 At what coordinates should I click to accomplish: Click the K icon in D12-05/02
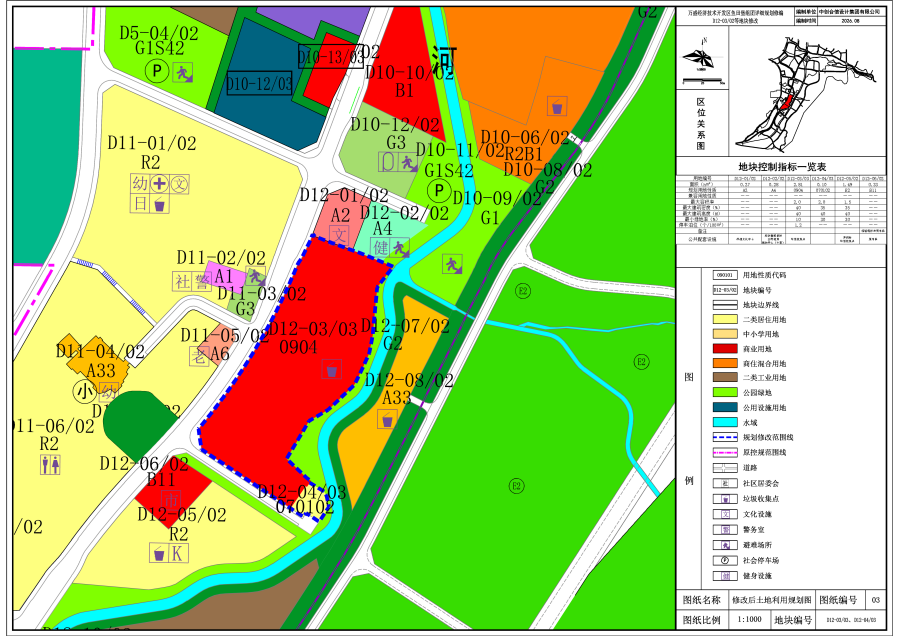pyautogui.click(x=179, y=553)
